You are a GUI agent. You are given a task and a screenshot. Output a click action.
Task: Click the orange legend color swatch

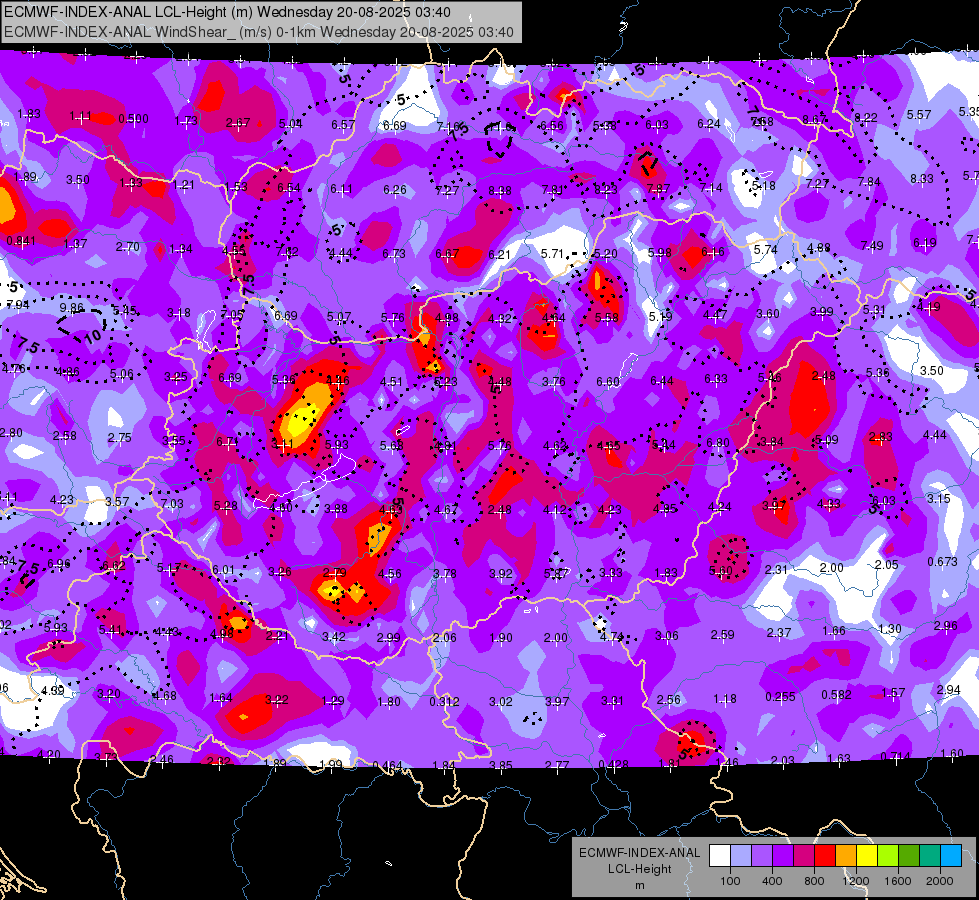pos(846,856)
